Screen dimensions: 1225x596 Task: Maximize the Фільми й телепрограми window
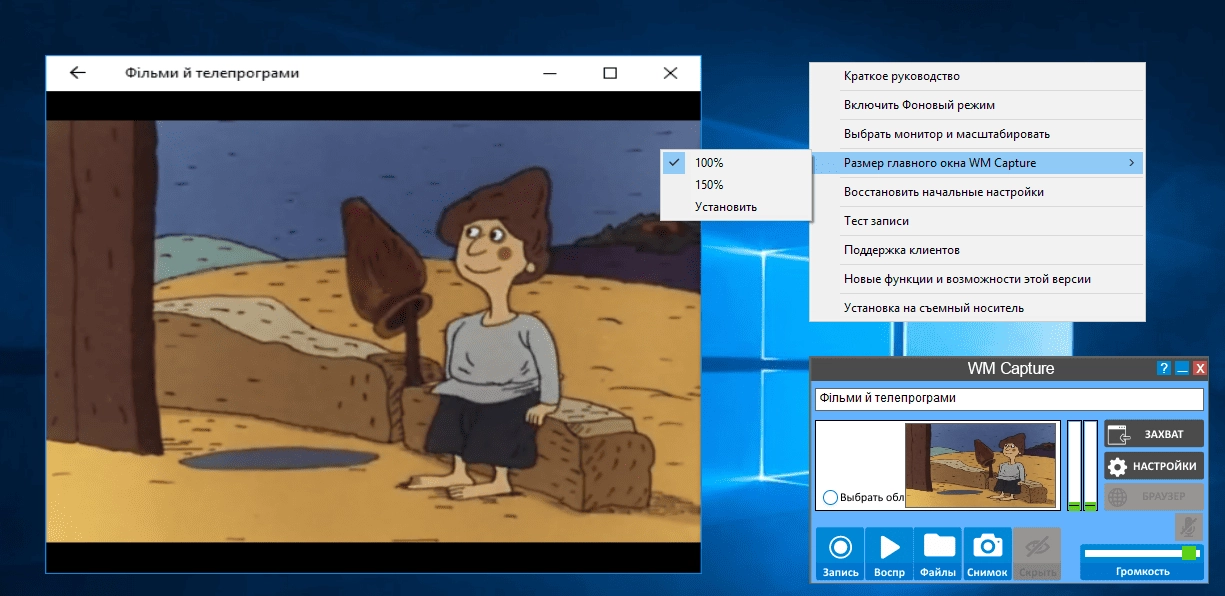tap(610, 73)
